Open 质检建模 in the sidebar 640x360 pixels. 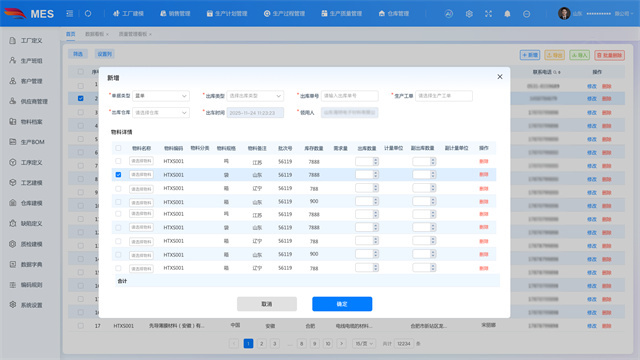pyautogui.click(x=26, y=244)
